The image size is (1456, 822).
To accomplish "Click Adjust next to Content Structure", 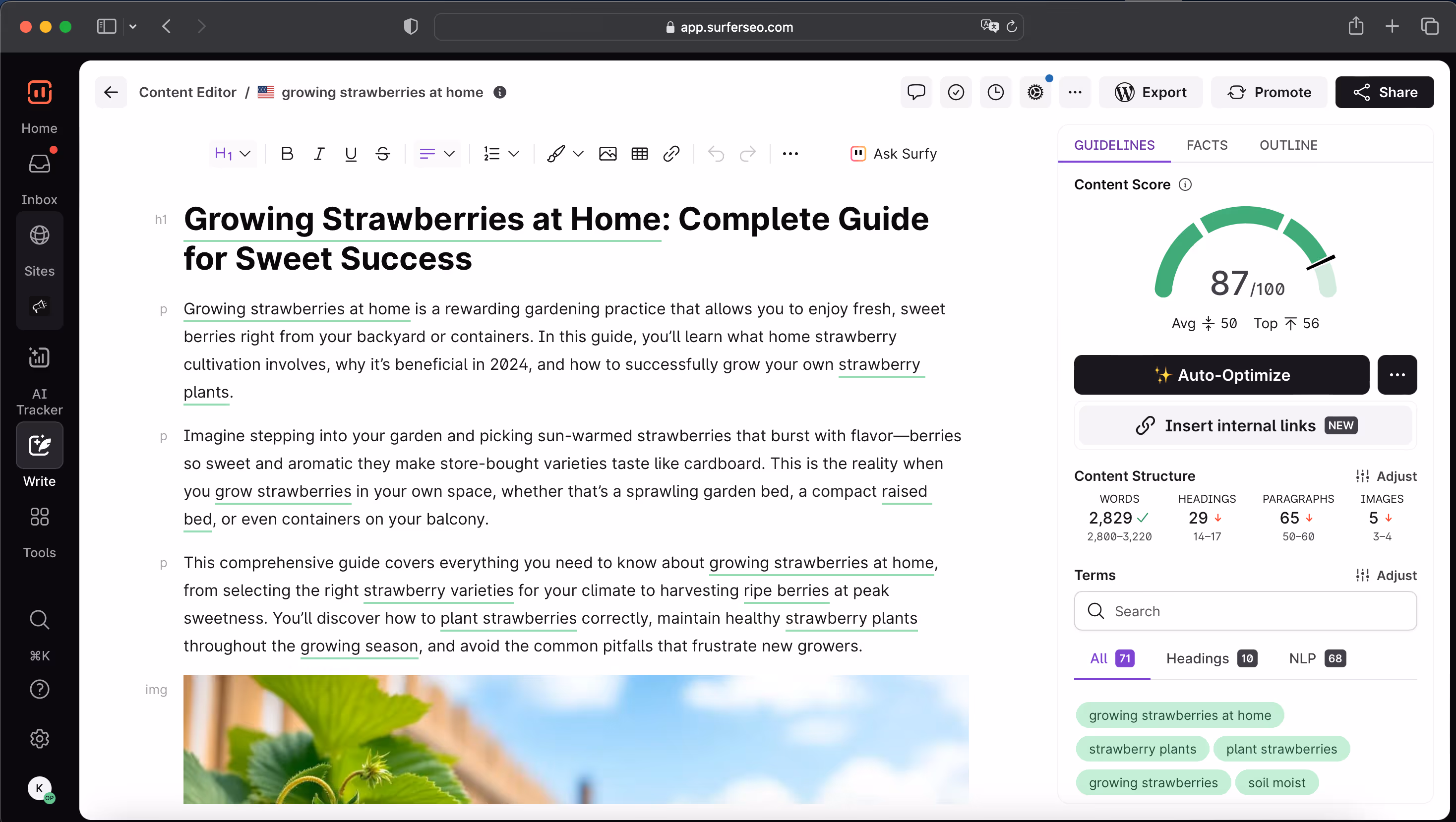I will click(1386, 476).
